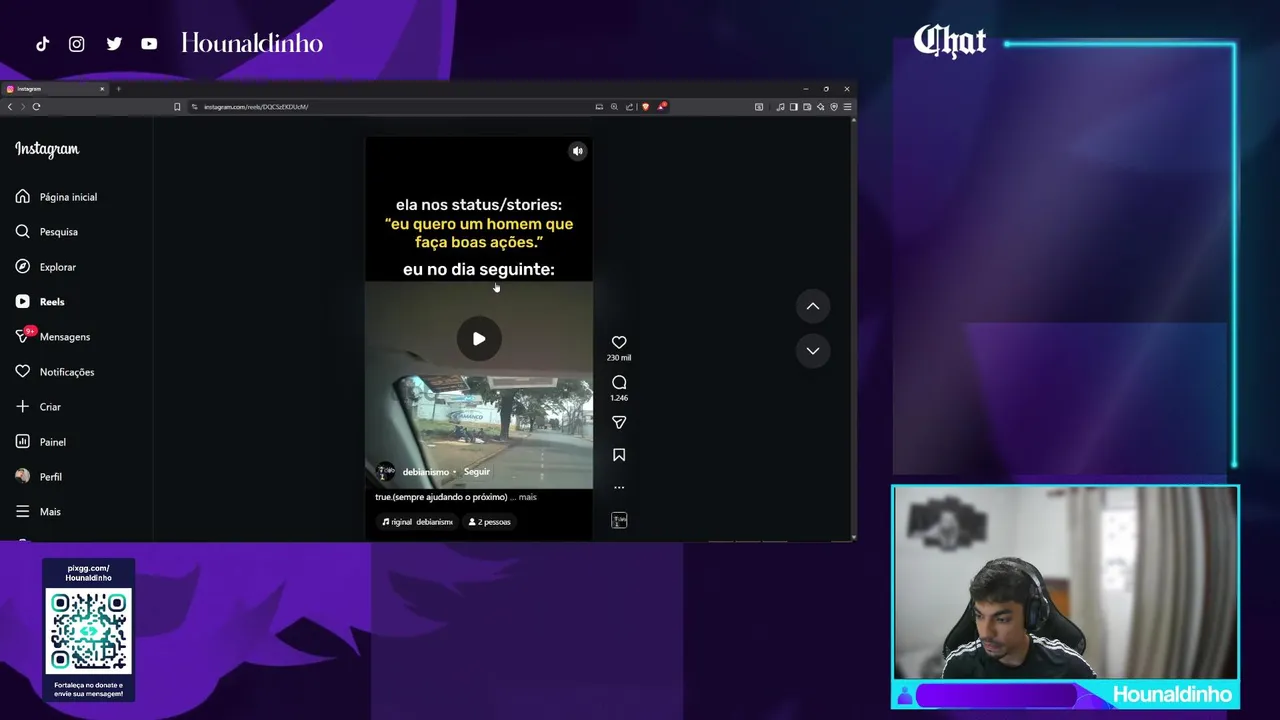Screen dimensions: 1280x720
Task: Open the reel's three-dot options menu
Action: 619,488
